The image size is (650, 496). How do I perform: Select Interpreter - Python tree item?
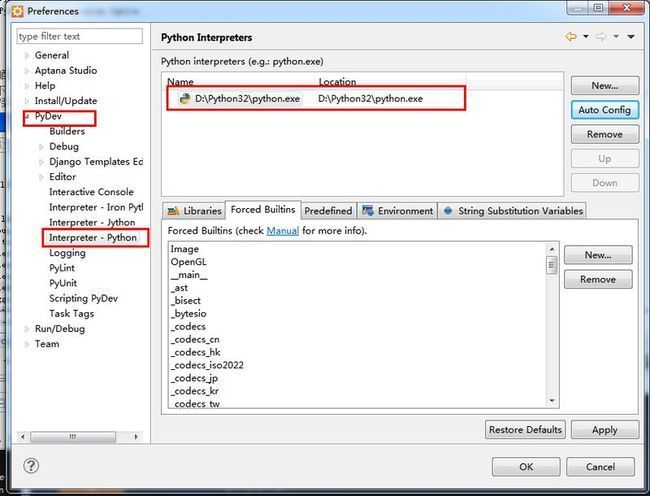pos(92,238)
